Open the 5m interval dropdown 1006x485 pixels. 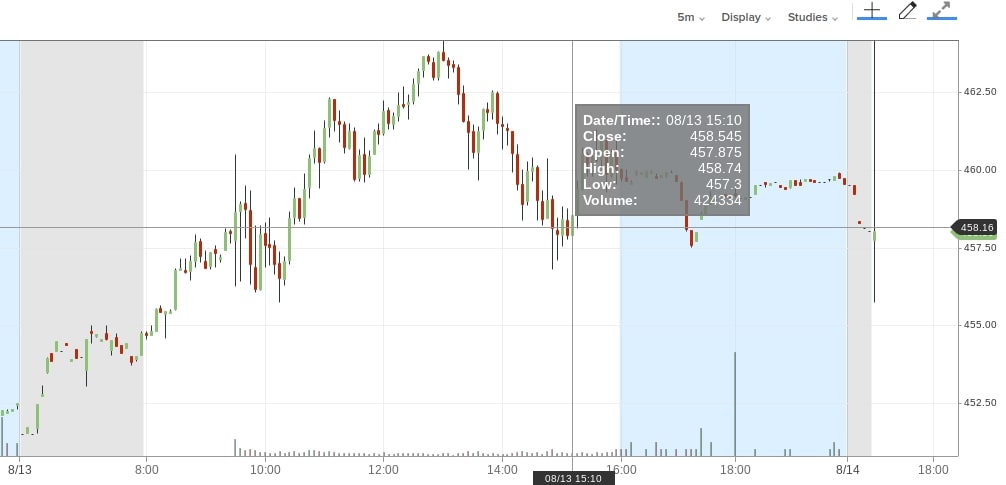click(x=690, y=18)
